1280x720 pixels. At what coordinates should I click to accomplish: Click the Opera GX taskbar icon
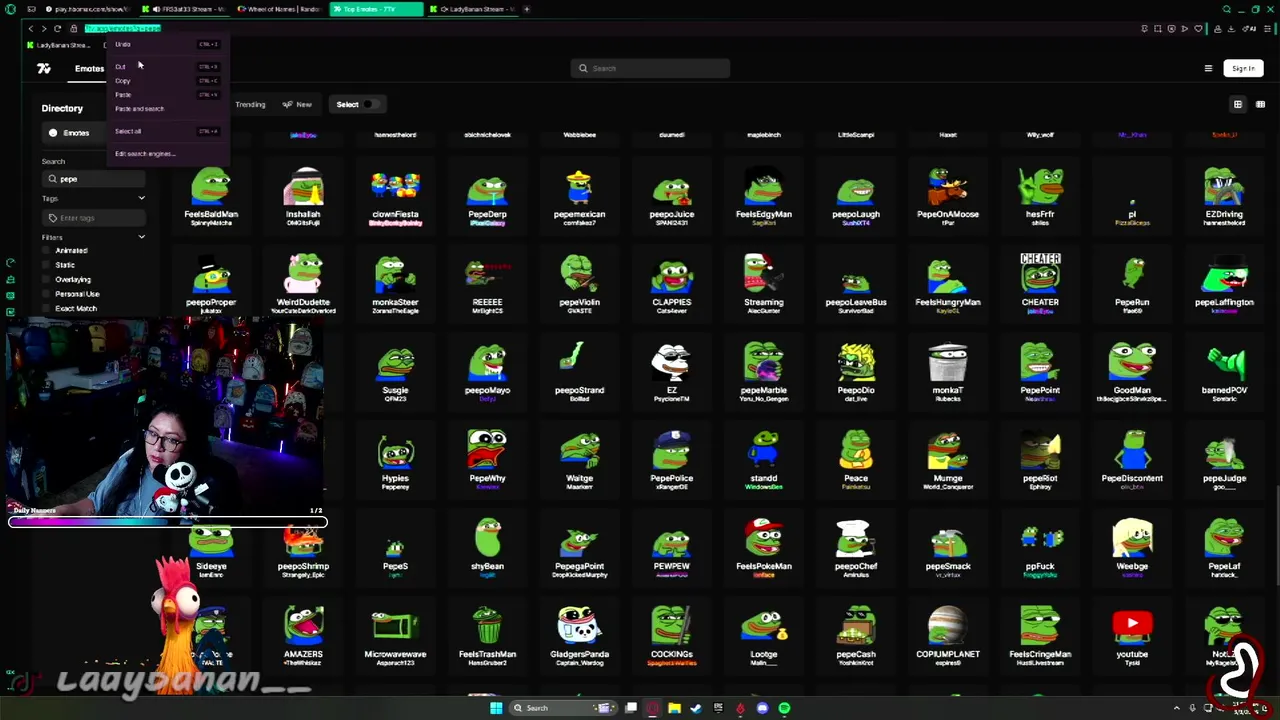coord(652,708)
